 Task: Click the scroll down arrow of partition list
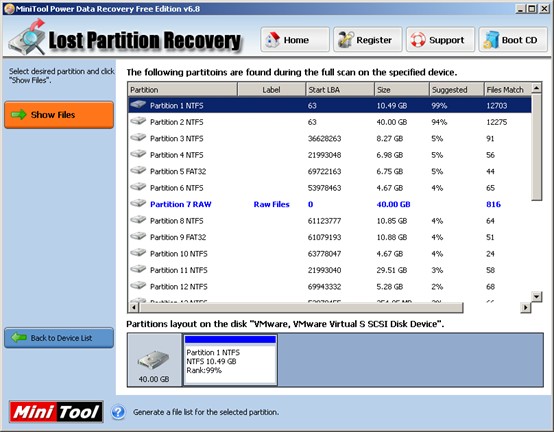pyautogui.click(x=536, y=297)
